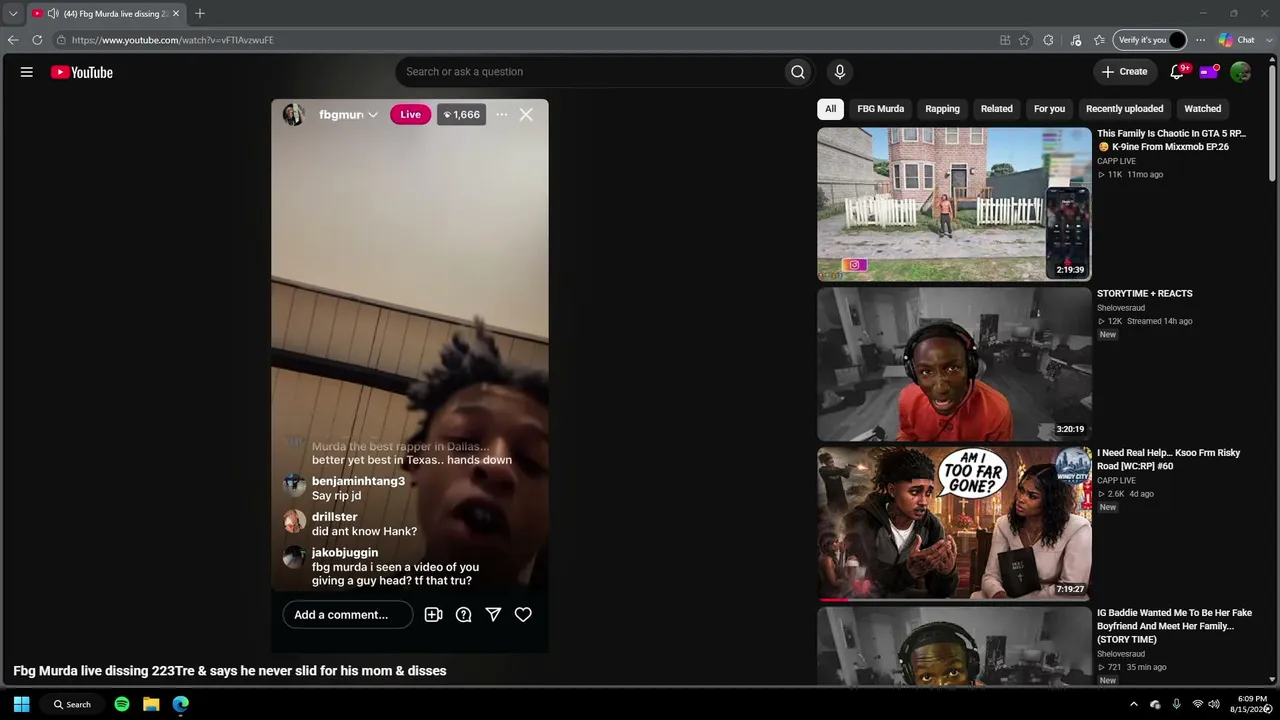
Task: Reload the page
Action: tap(37, 40)
